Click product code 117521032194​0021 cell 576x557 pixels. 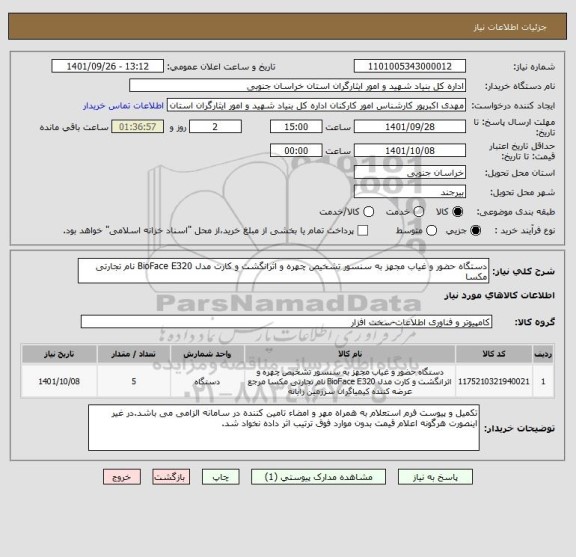(494, 381)
